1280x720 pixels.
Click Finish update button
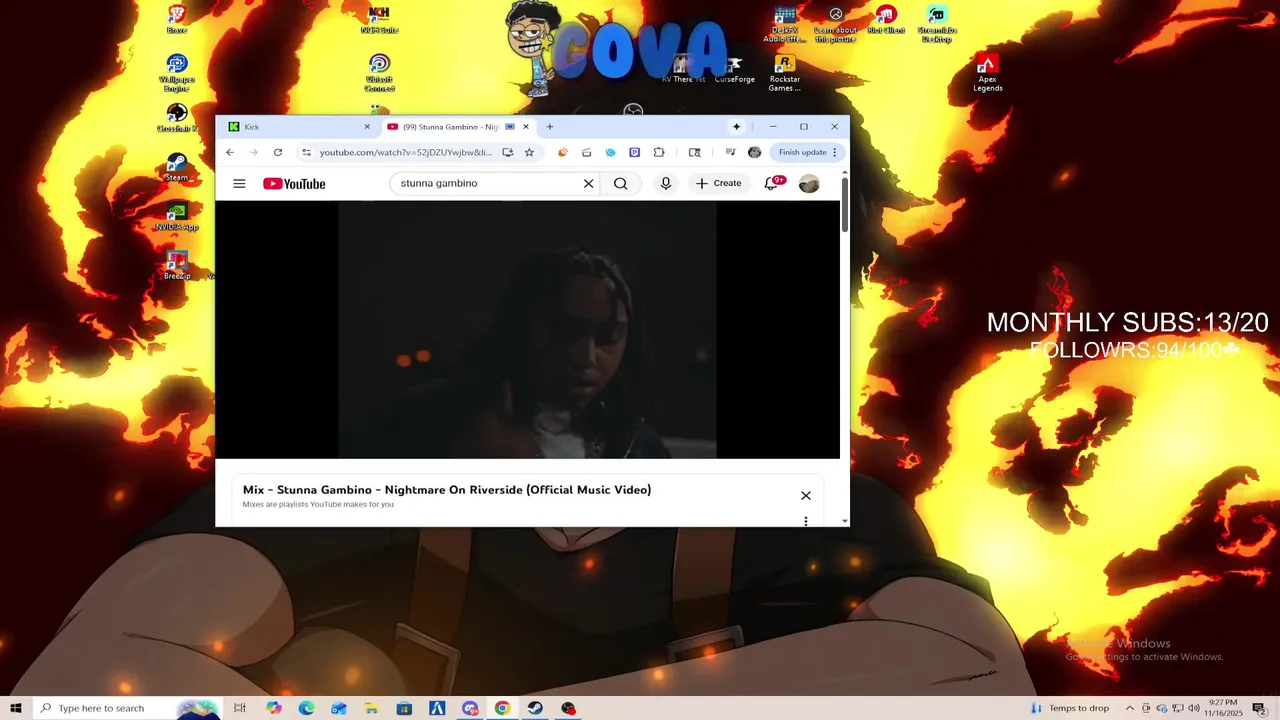pos(803,152)
